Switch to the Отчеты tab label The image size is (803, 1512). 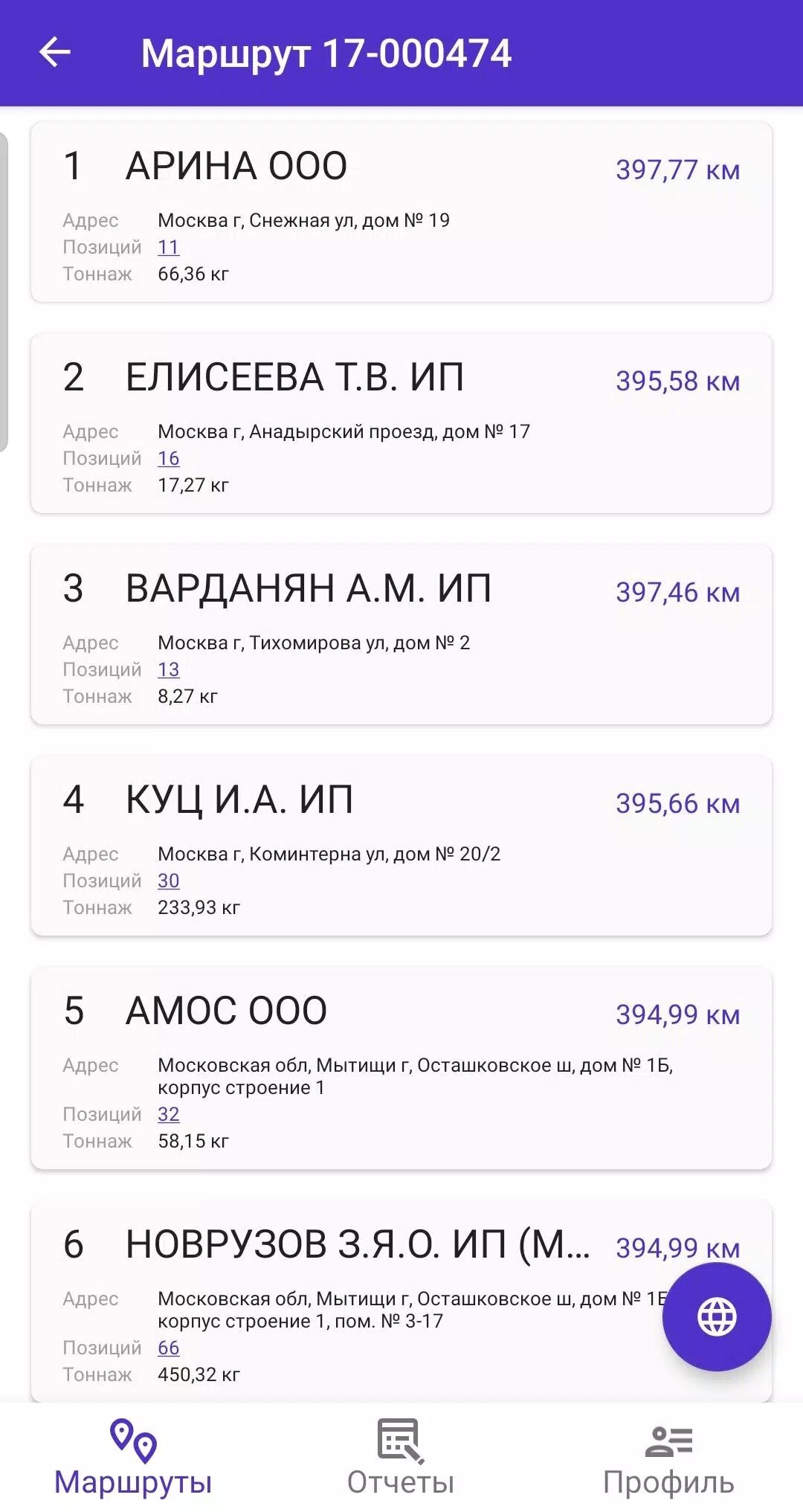coord(401,1482)
